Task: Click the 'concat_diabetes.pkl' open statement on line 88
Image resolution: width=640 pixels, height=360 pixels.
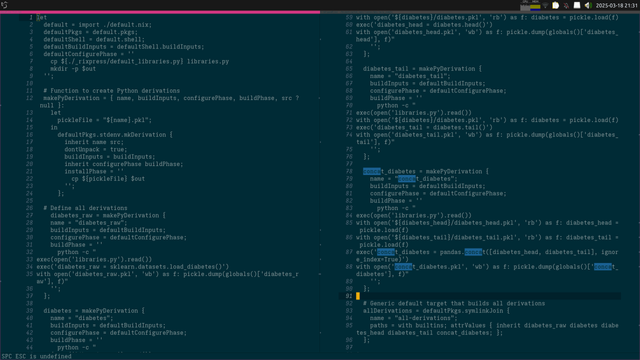Action: point(487,271)
